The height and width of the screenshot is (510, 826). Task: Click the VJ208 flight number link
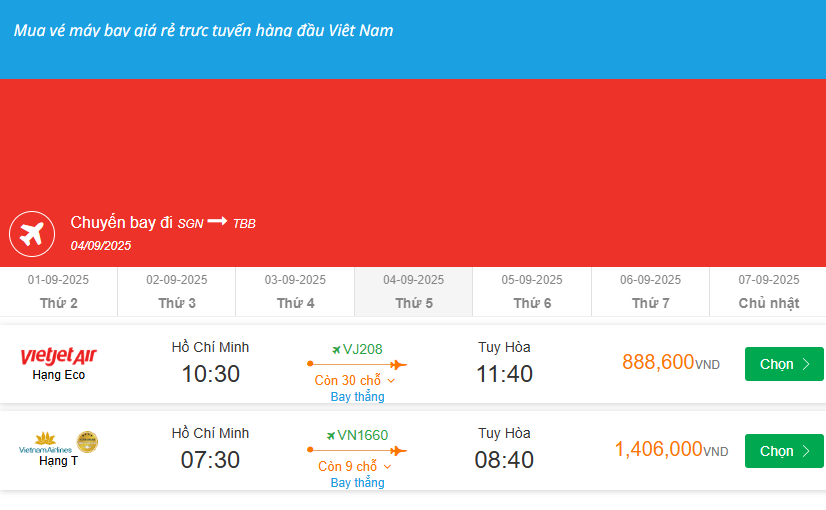tap(362, 349)
